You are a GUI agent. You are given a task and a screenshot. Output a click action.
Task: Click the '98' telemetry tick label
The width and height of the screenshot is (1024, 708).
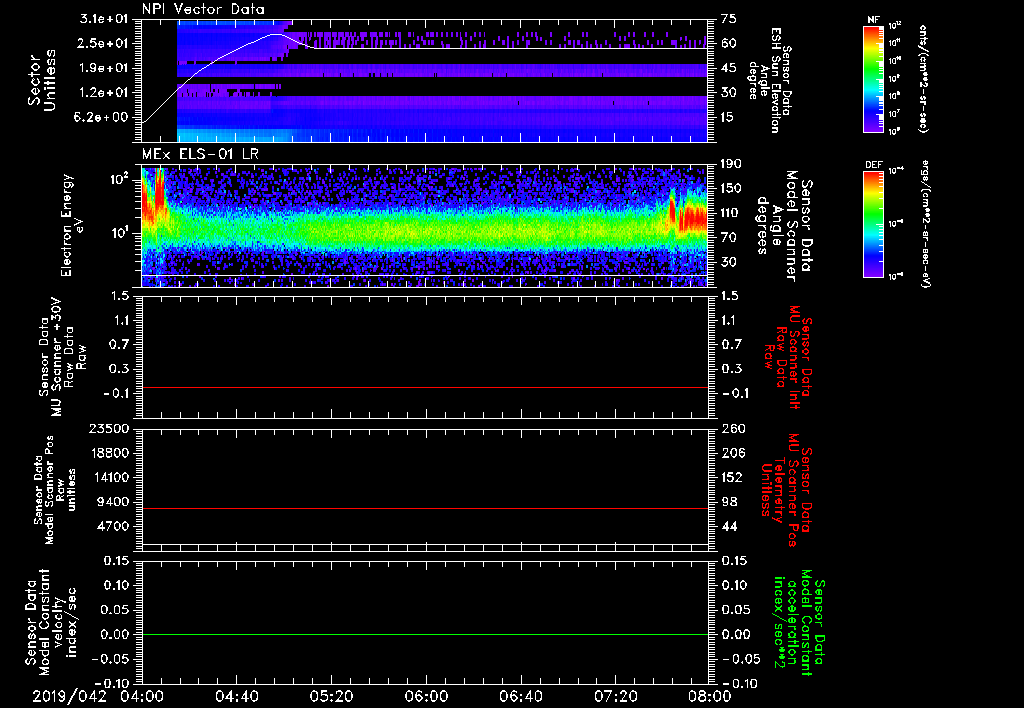(x=729, y=502)
